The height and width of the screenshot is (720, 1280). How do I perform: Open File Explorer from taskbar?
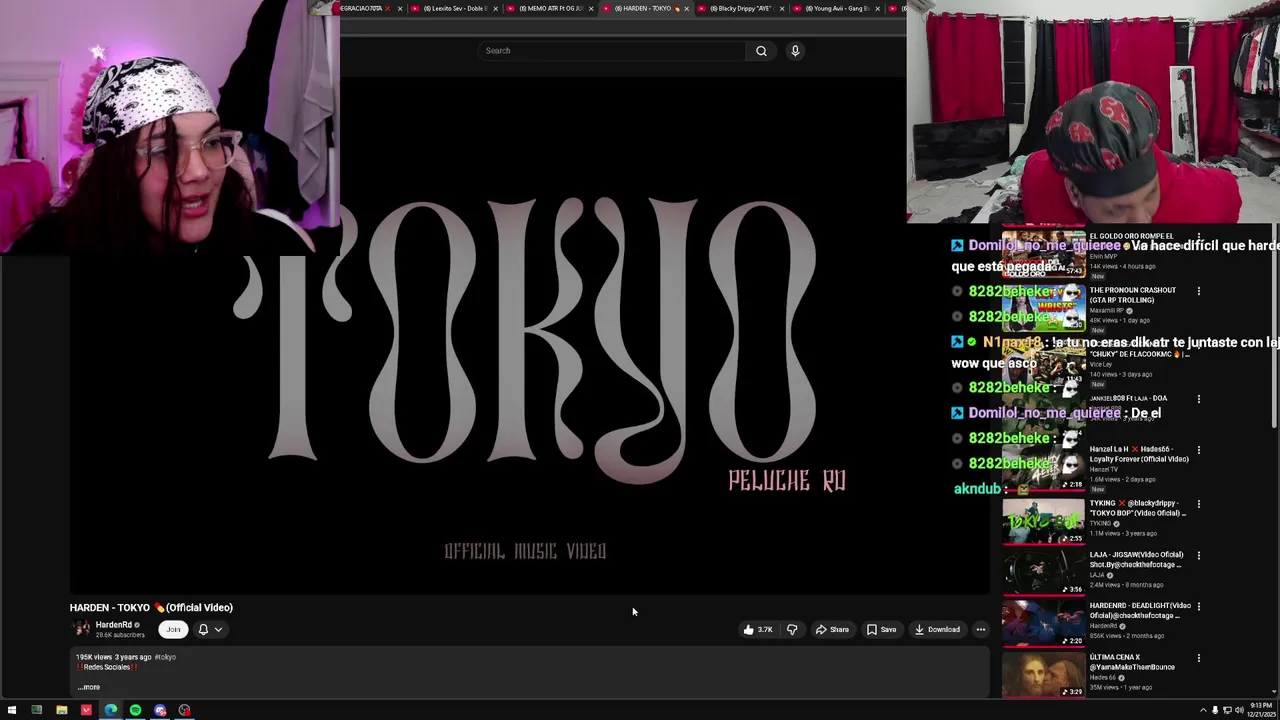click(x=61, y=710)
